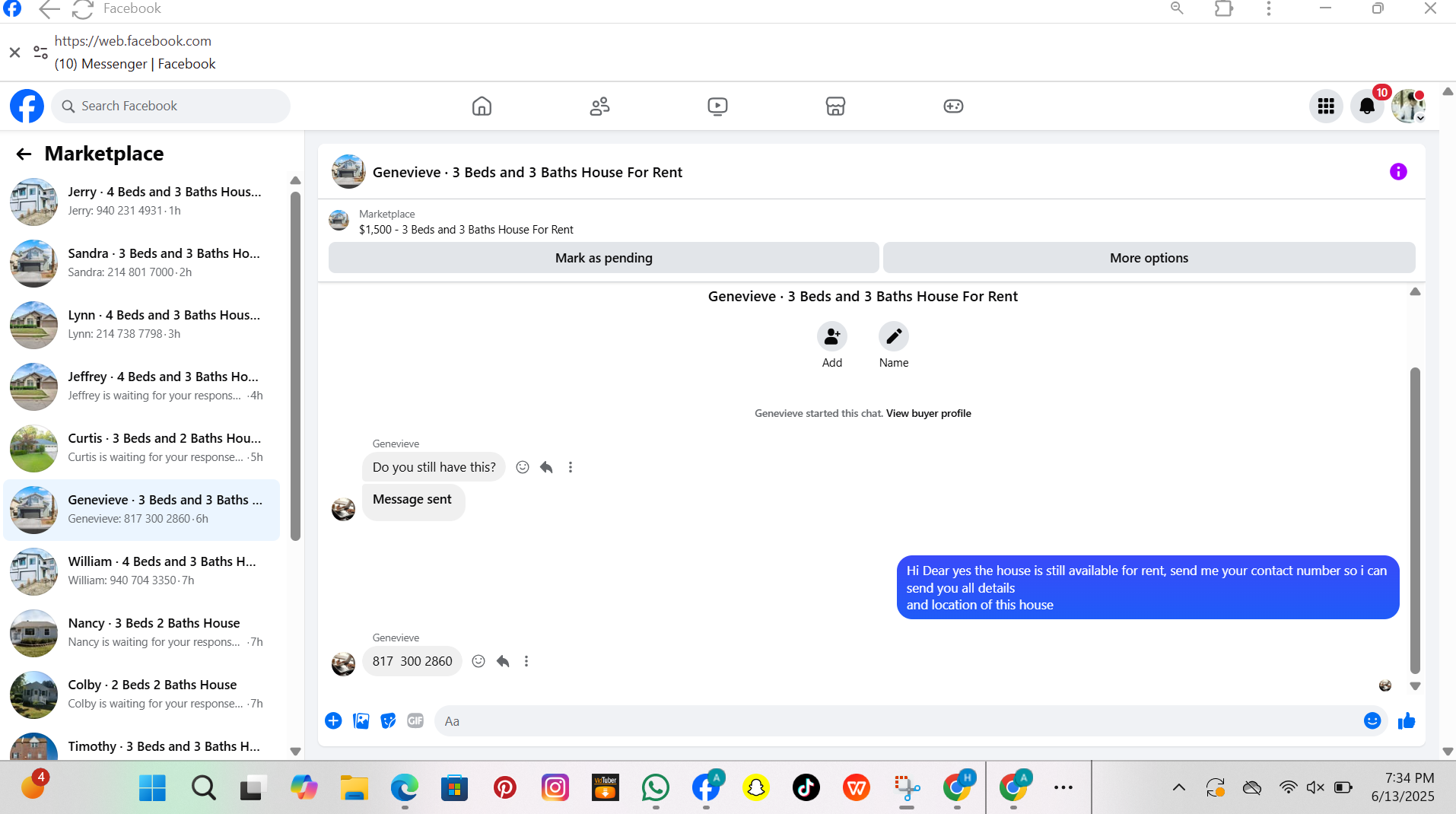This screenshot has height=814, width=1456.
Task: Open more actions plus icon in composer
Action: tap(333, 720)
